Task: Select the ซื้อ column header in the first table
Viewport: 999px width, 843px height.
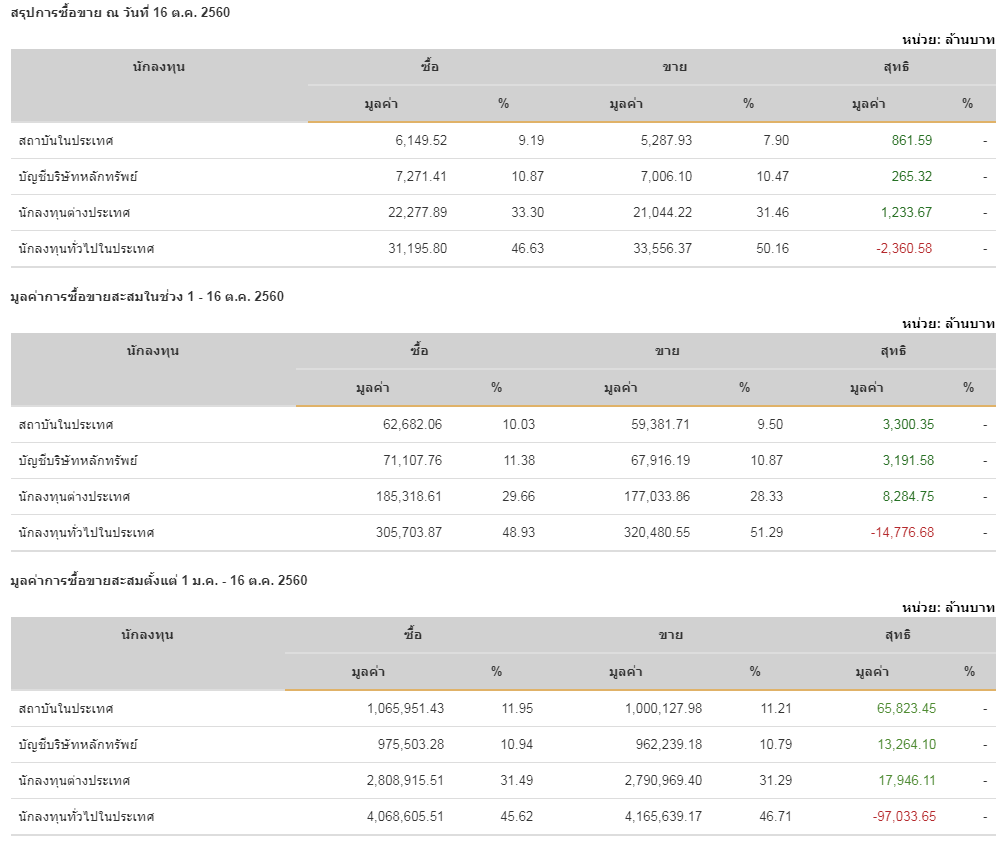Action: [x=430, y=67]
